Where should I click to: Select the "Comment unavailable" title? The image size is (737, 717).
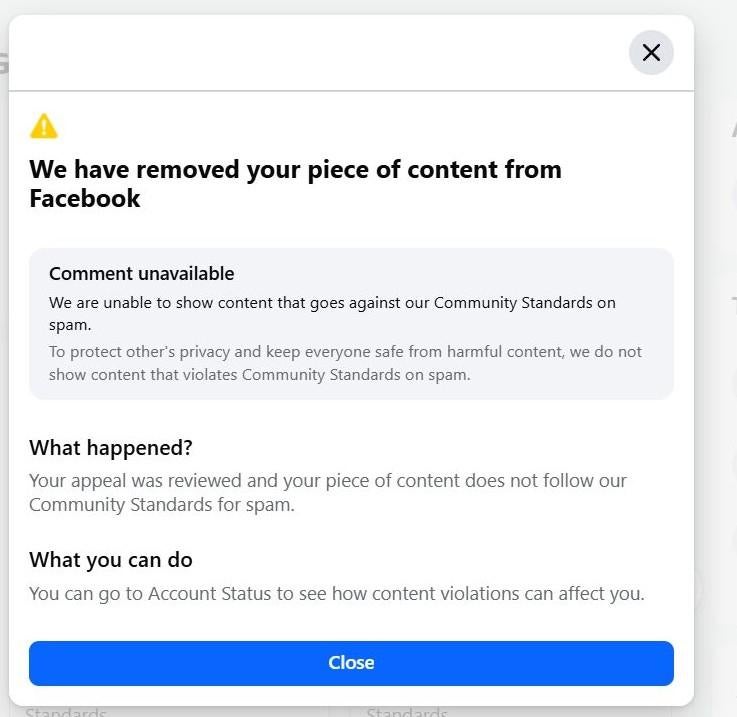pyautogui.click(x=141, y=274)
